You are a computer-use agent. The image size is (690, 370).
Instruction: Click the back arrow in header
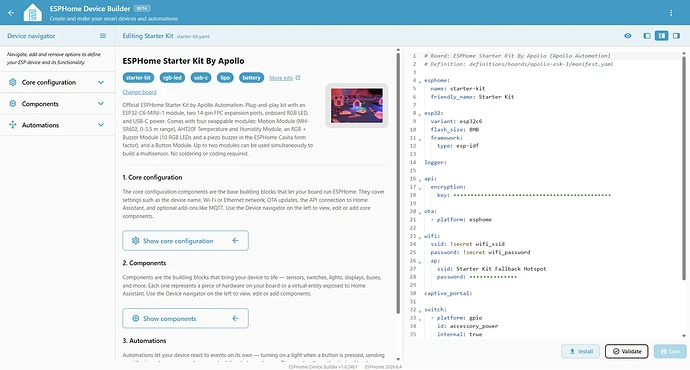pyautogui.click(x=11, y=13)
